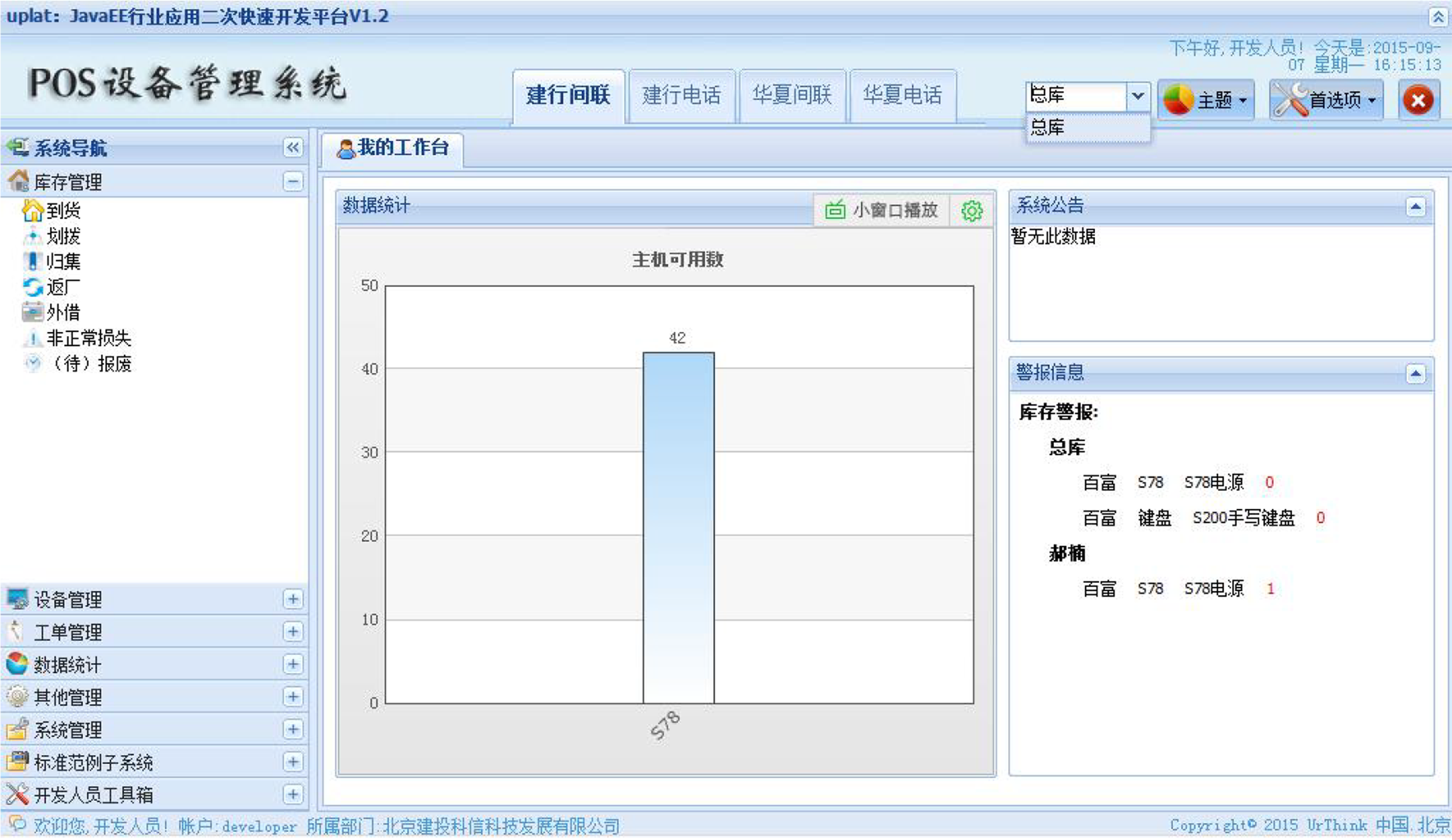The image size is (1452, 840).
Task: Click the 开发人员工具箱 tools icon
Action: (x=17, y=794)
